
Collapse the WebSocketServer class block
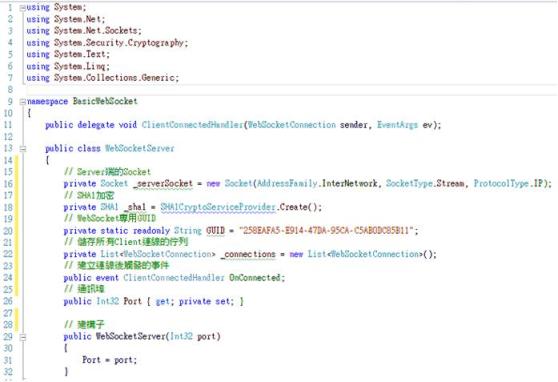23,149
